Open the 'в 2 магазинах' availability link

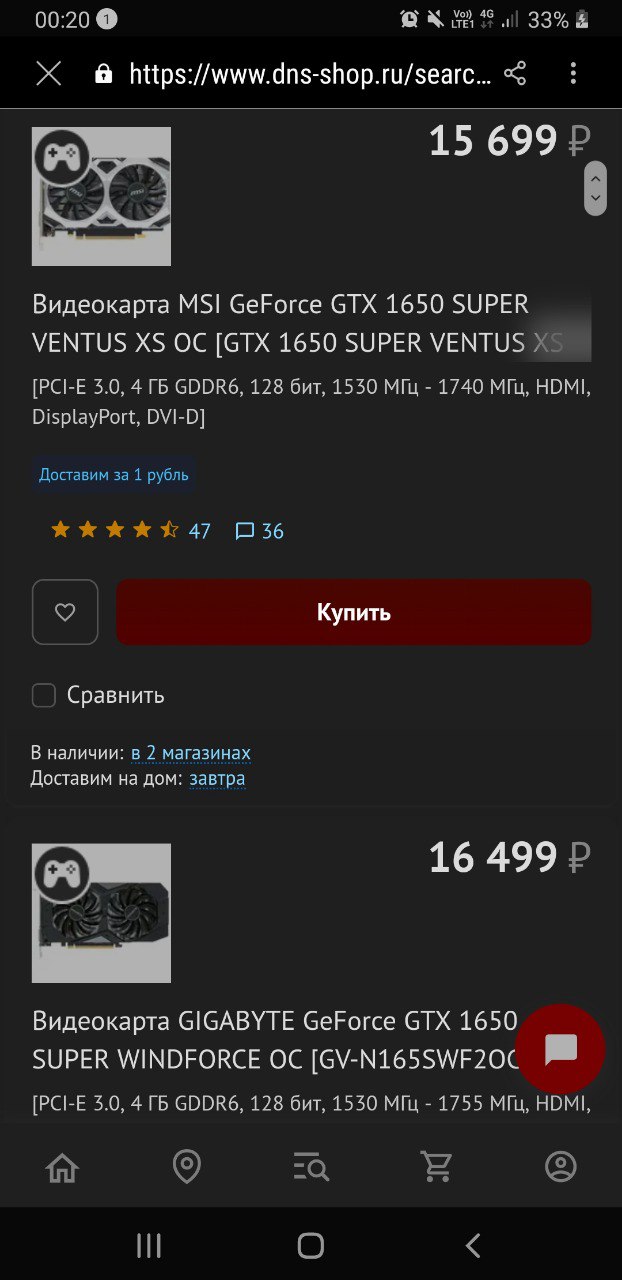(191, 752)
